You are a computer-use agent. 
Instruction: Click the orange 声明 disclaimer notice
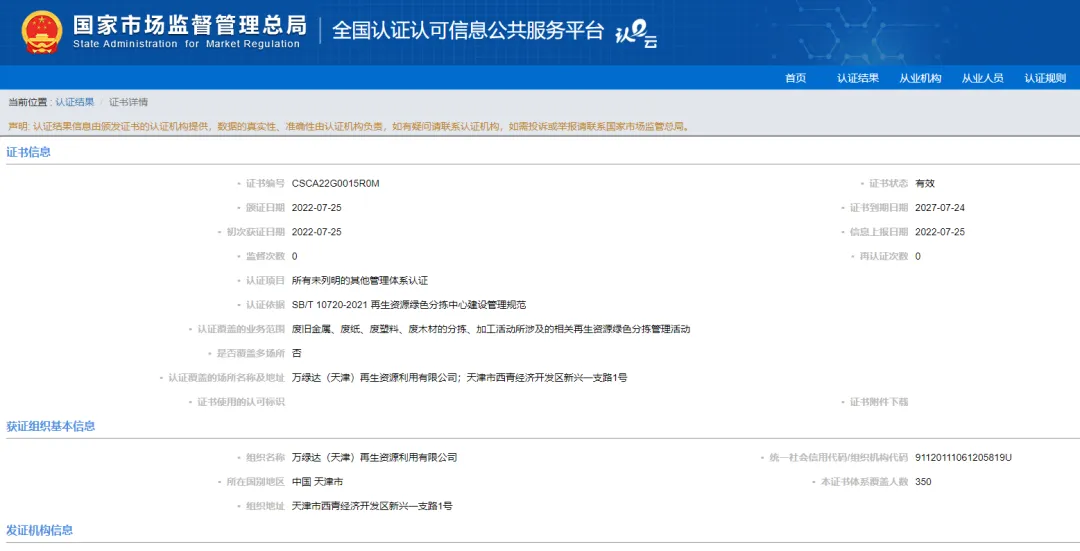[x=349, y=126]
